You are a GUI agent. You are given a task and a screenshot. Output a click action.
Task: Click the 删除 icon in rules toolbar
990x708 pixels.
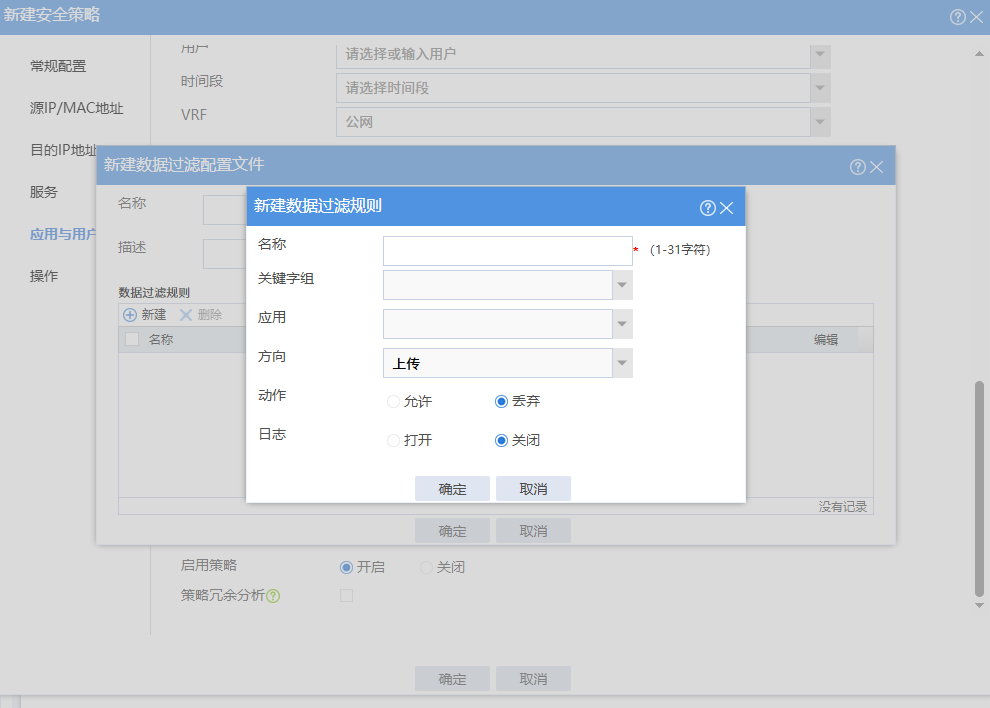pos(186,314)
